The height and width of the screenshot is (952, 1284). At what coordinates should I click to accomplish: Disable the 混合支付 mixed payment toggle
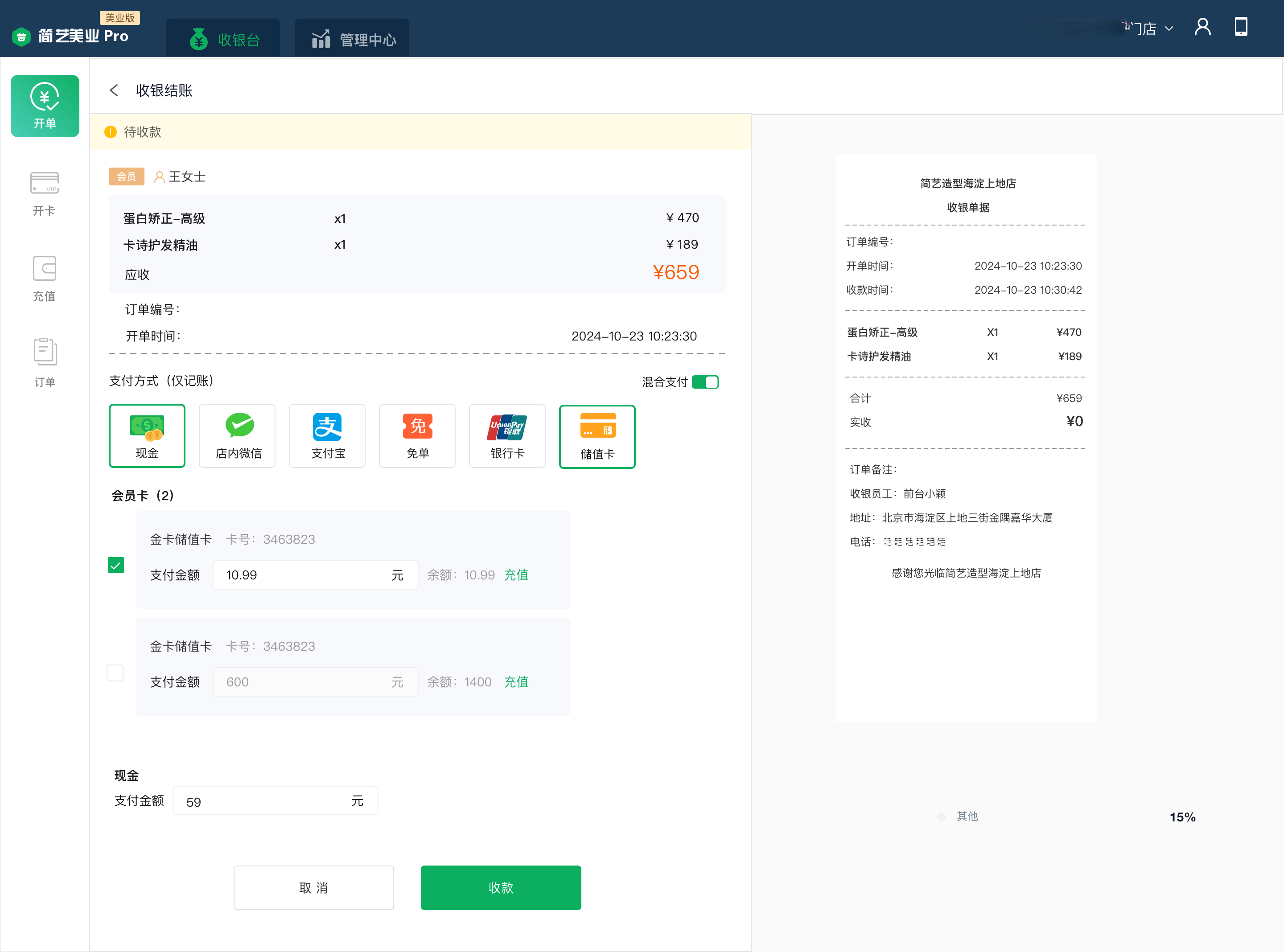point(705,382)
